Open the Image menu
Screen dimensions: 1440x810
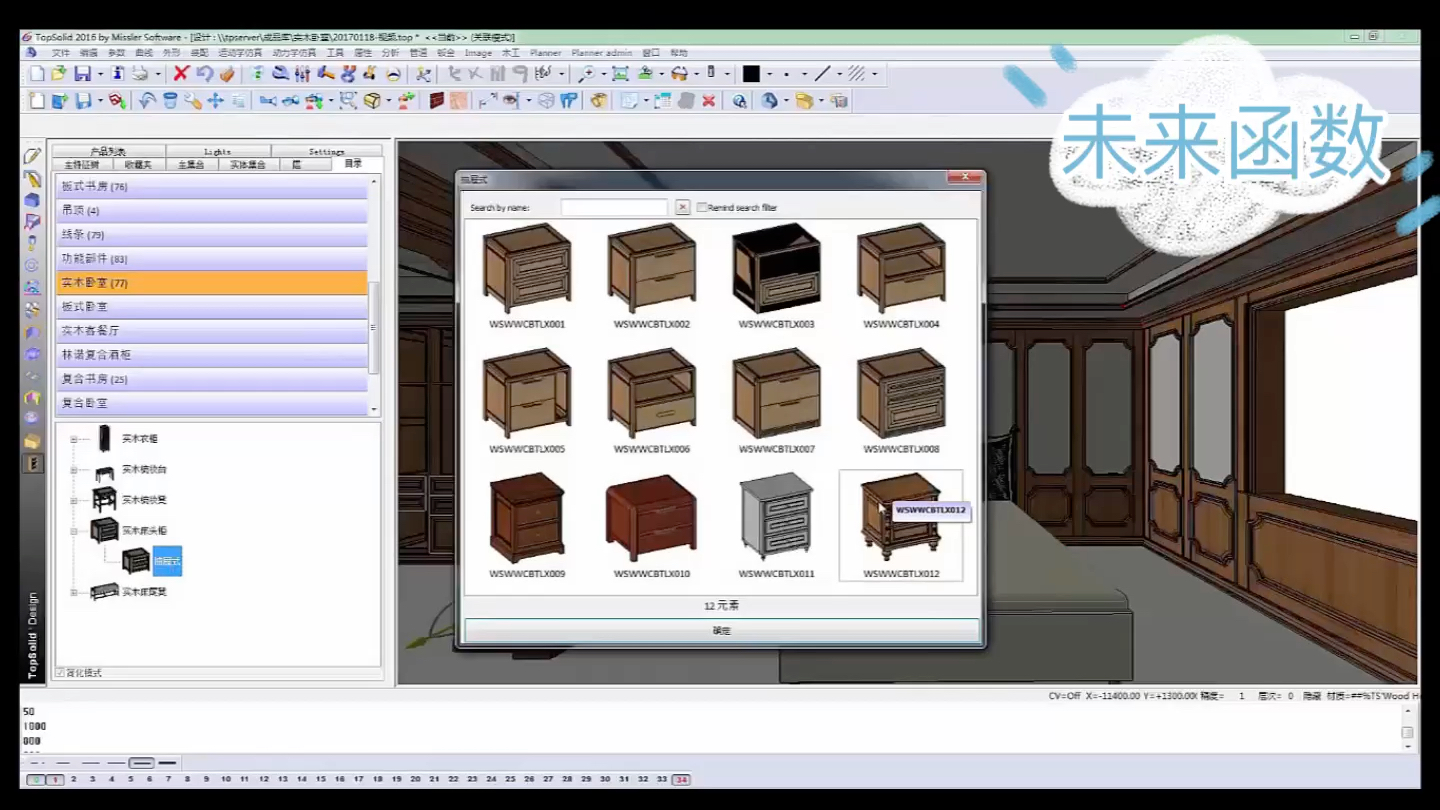pyautogui.click(x=478, y=53)
